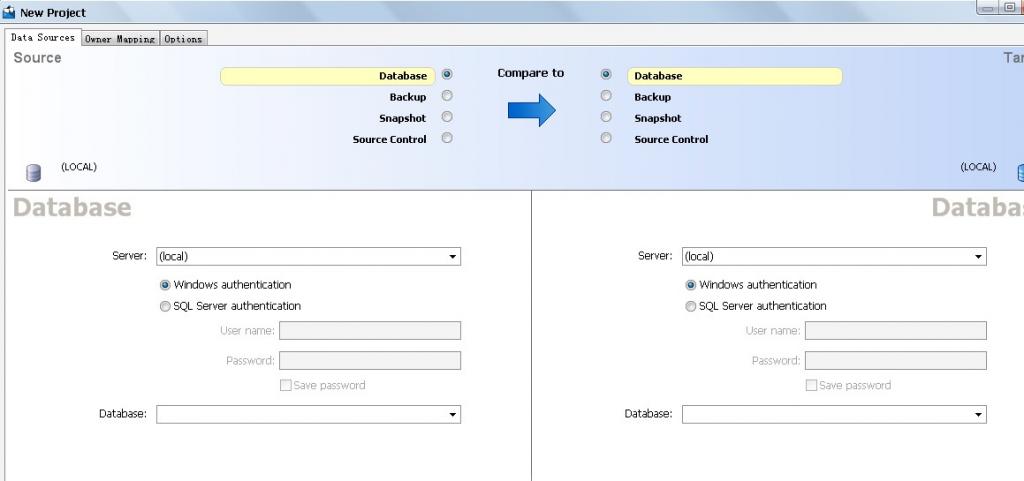Select the Source Database radio button
Viewport: 1024px width, 481px height.
pyautogui.click(x=447, y=75)
